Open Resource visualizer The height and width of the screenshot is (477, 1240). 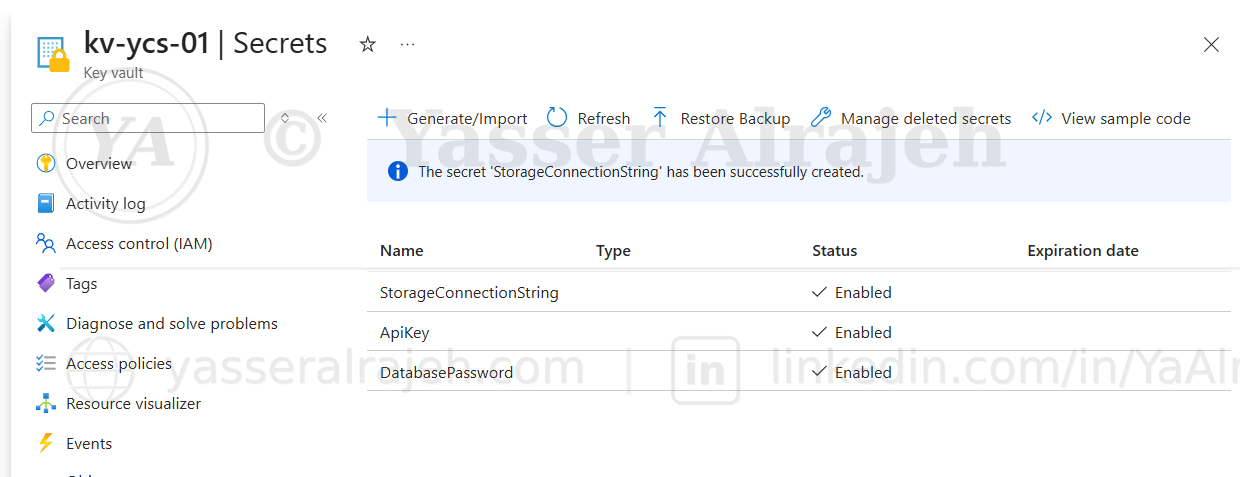click(134, 403)
